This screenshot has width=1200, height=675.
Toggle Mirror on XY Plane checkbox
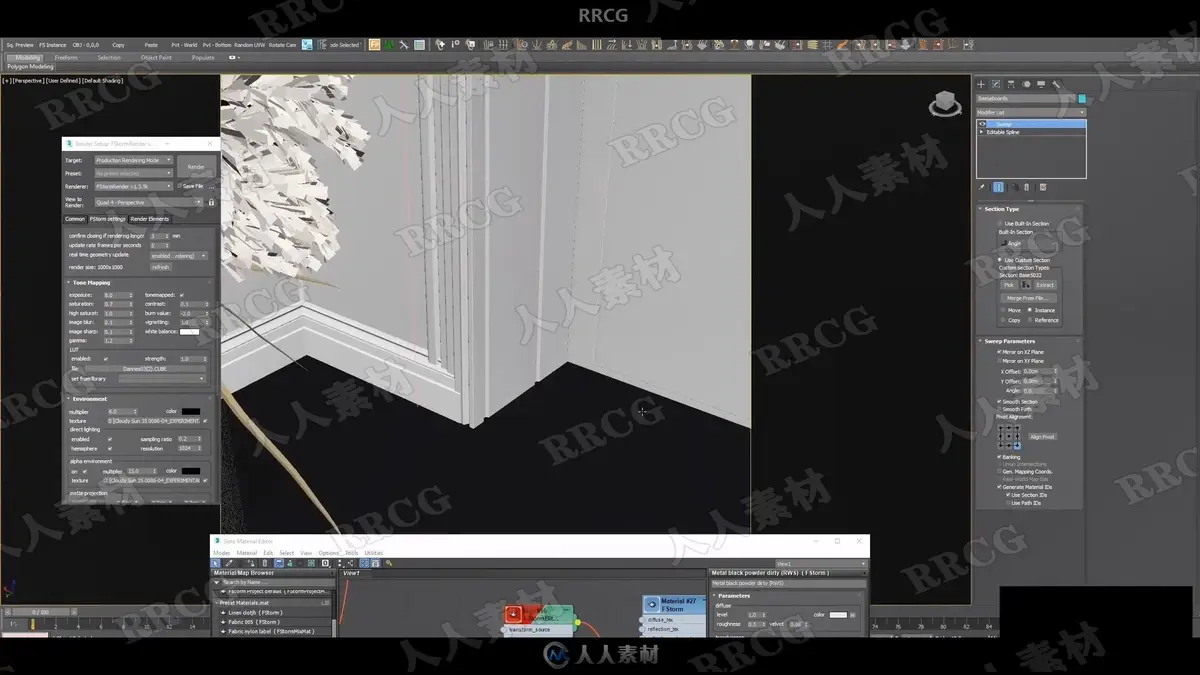(999, 361)
